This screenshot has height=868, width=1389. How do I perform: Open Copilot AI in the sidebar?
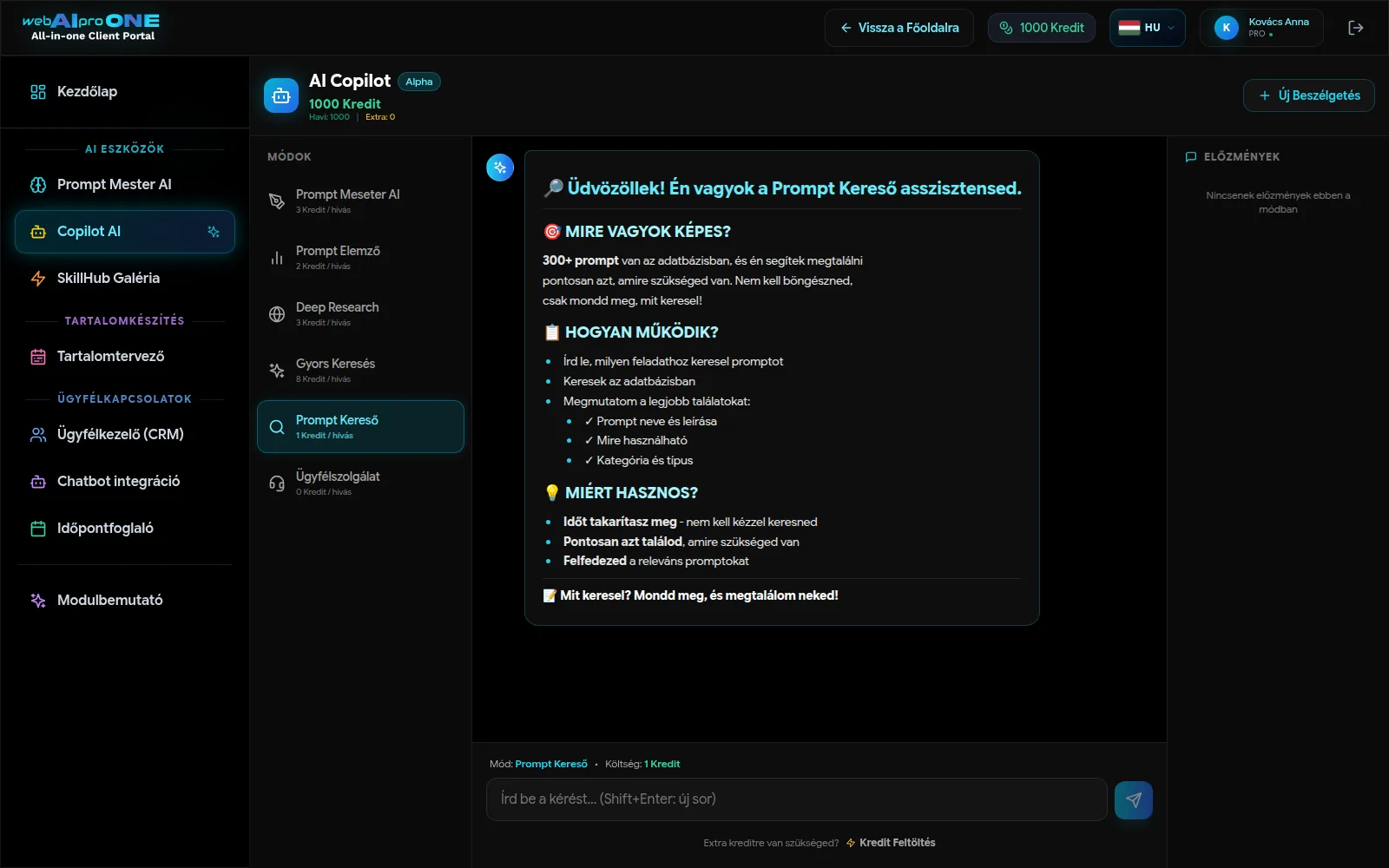pos(125,232)
